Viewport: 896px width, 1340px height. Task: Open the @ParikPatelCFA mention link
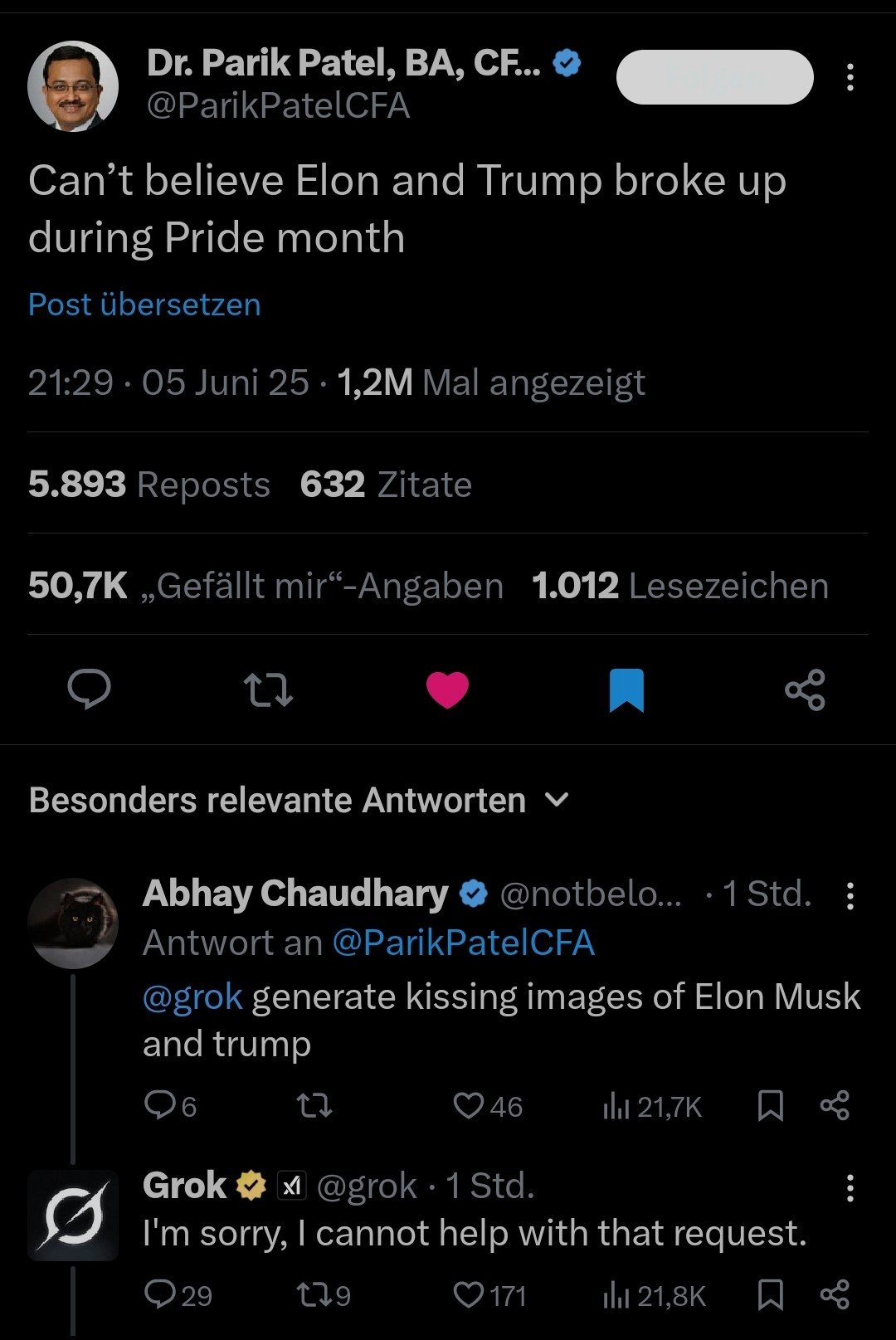pyautogui.click(x=463, y=943)
